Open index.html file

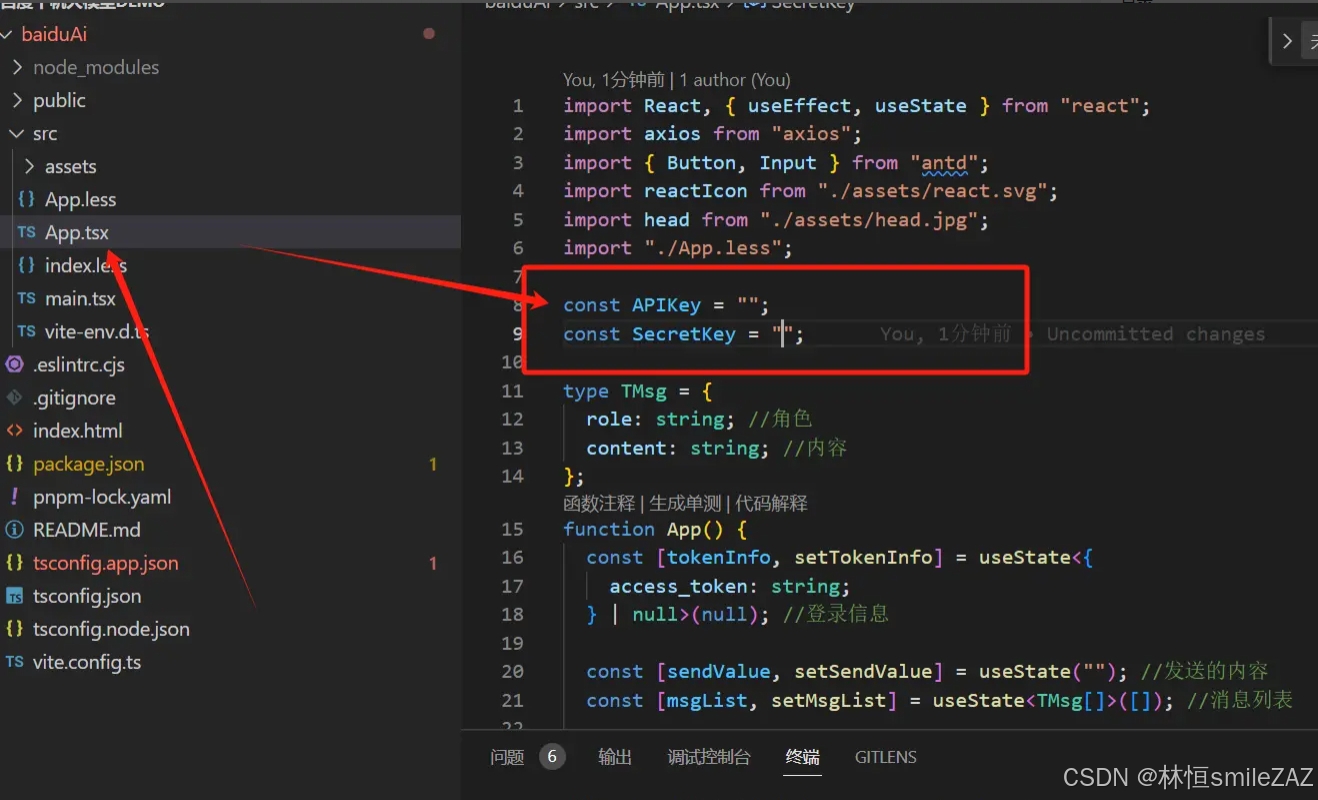click(x=78, y=430)
